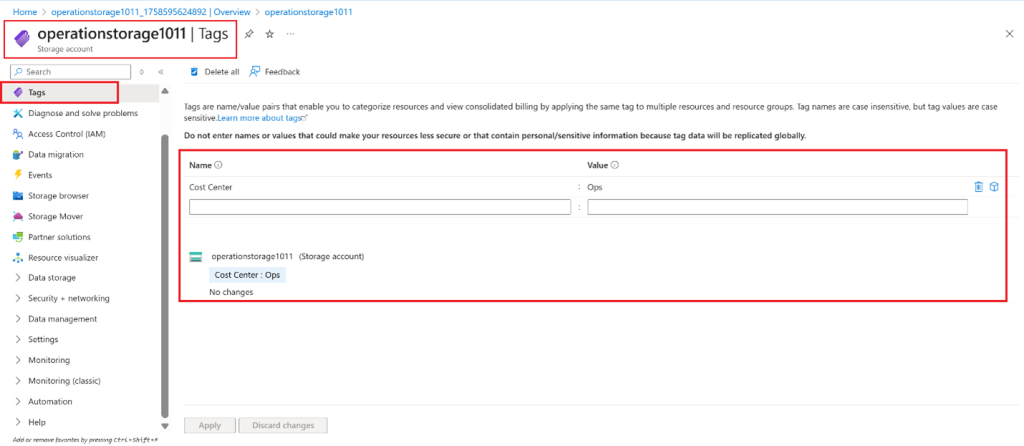Click the Events lightning bolt icon

click(18, 175)
